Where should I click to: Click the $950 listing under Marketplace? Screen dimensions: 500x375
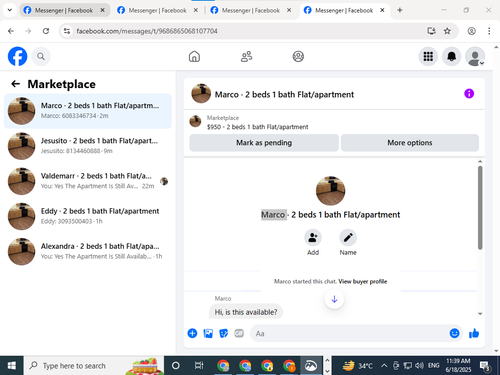pos(257,127)
